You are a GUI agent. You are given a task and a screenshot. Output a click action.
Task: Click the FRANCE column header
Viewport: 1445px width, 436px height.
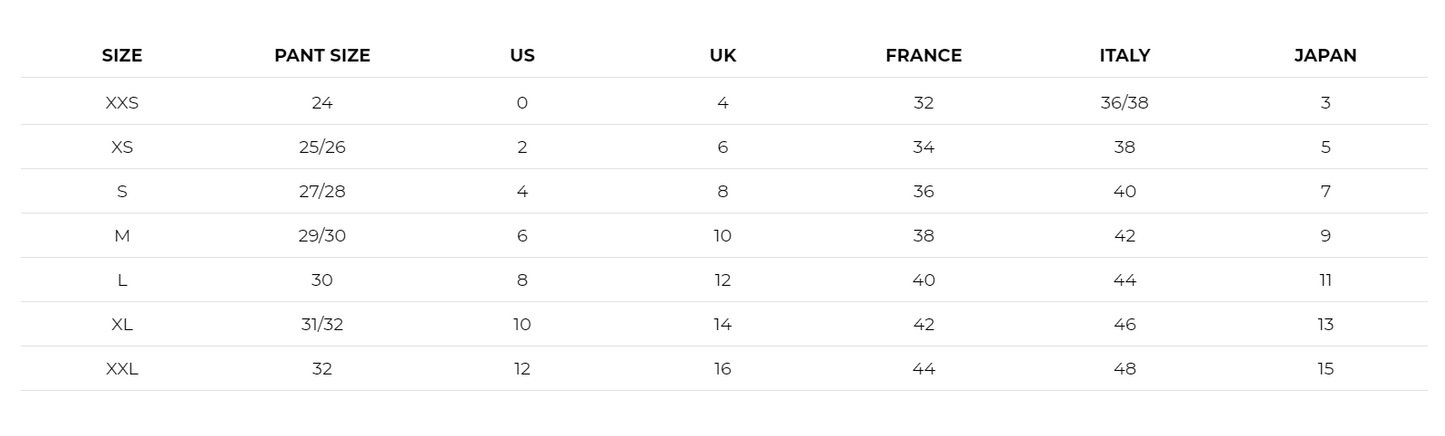coord(923,56)
